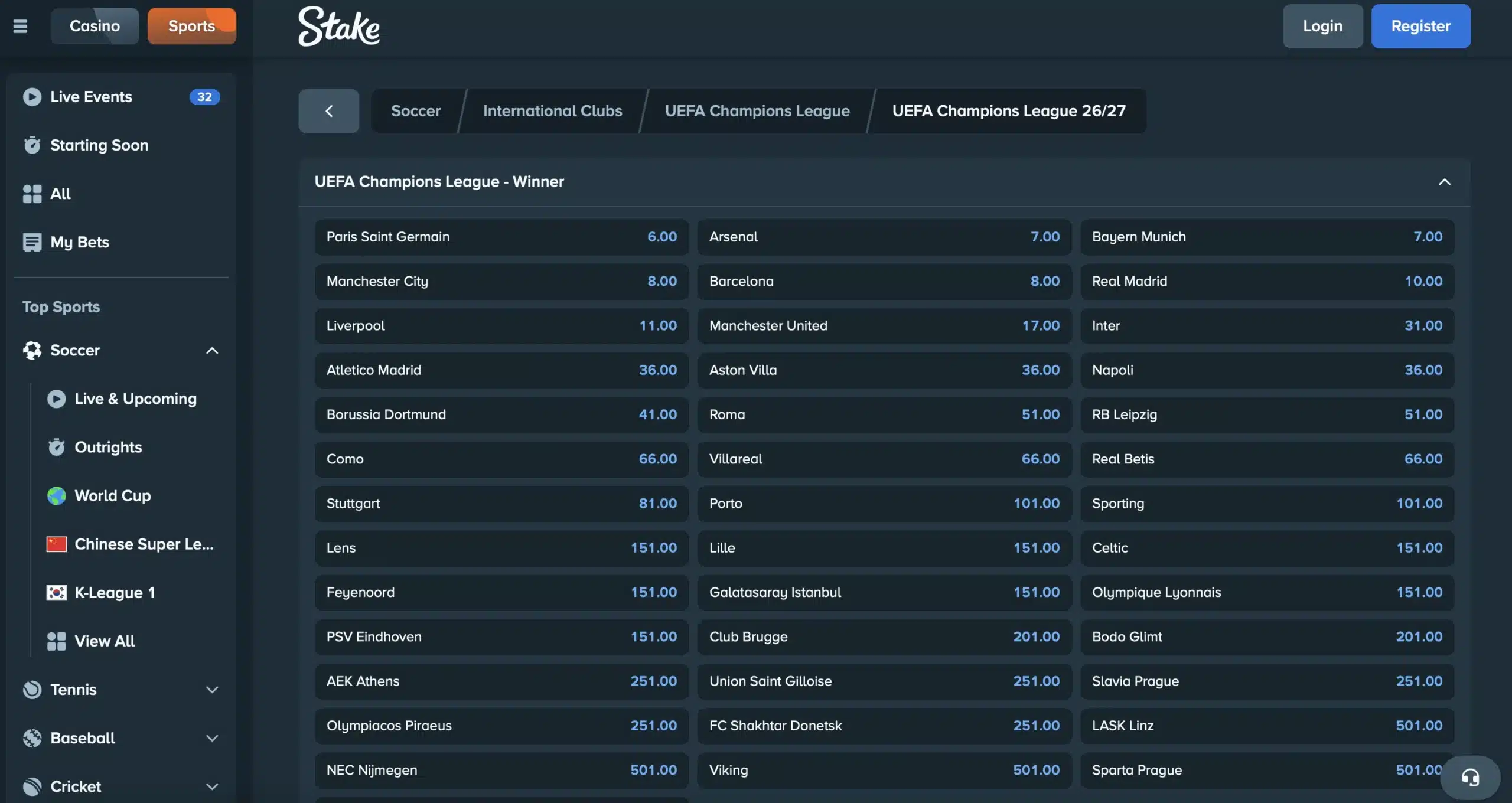The image size is (1512, 803).
Task: Bet on Celtic at 151.00
Action: 1267,548
